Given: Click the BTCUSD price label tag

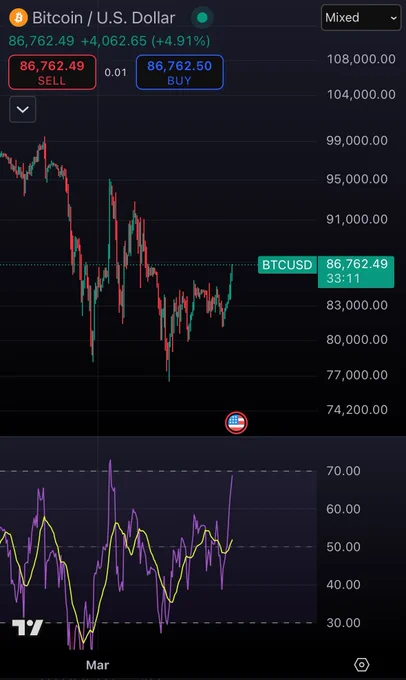Looking at the screenshot, I should coord(287,265).
